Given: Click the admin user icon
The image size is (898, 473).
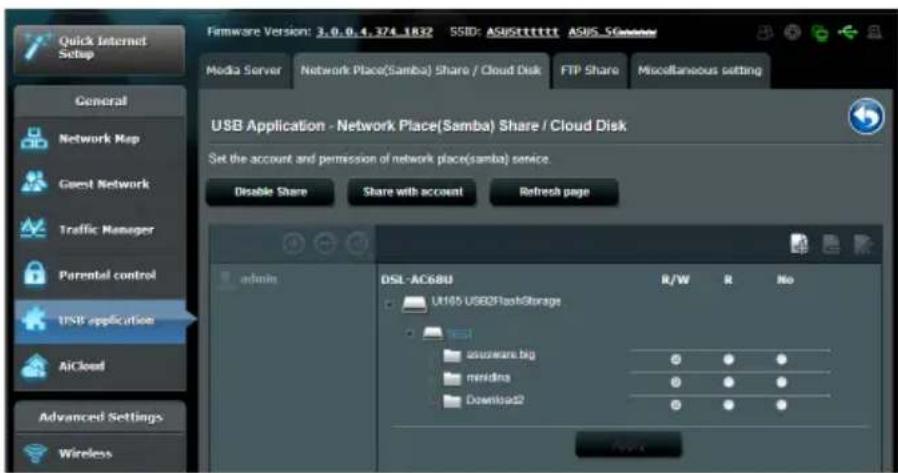Looking at the screenshot, I should [226, 279].
